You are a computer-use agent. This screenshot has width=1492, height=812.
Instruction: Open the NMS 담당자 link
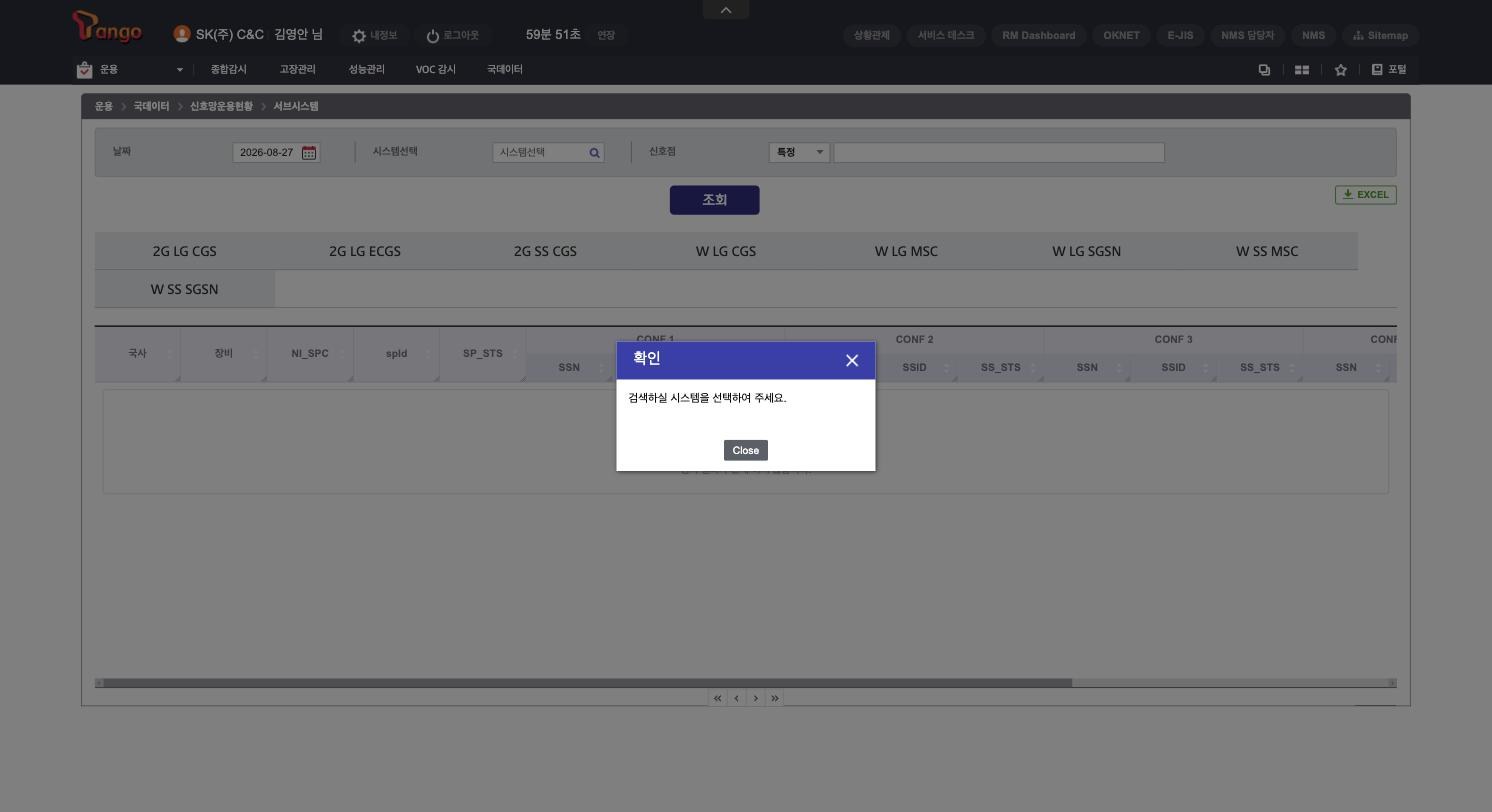(x=1247, y=35)
